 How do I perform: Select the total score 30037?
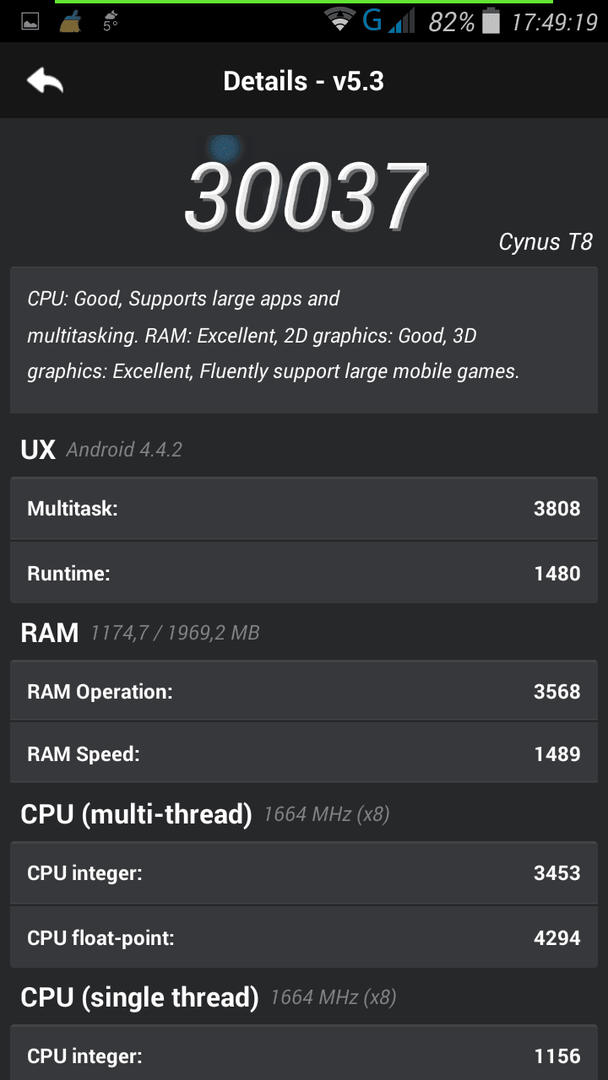pyautogui.click(x=306, y=196)
